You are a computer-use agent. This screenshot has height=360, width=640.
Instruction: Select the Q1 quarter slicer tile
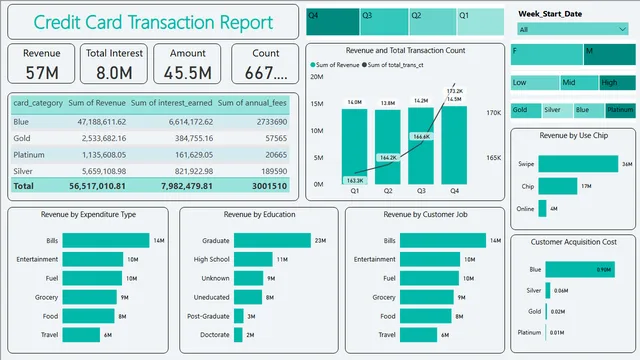click(480, 22)
